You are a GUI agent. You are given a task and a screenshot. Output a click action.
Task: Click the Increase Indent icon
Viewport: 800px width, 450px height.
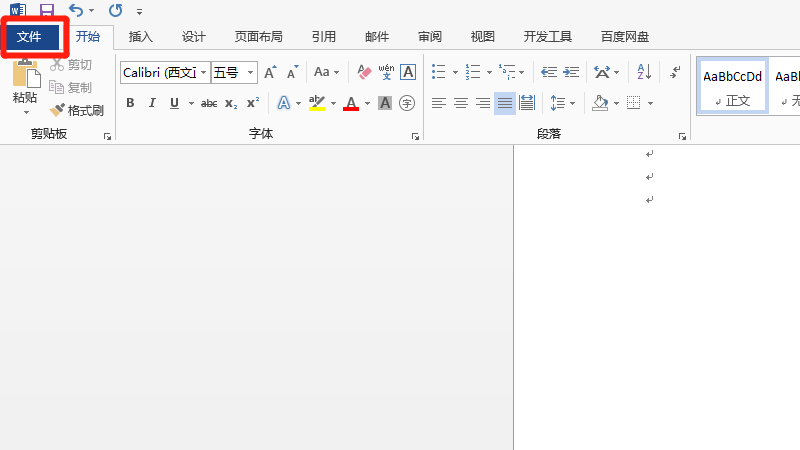point(571,72)
